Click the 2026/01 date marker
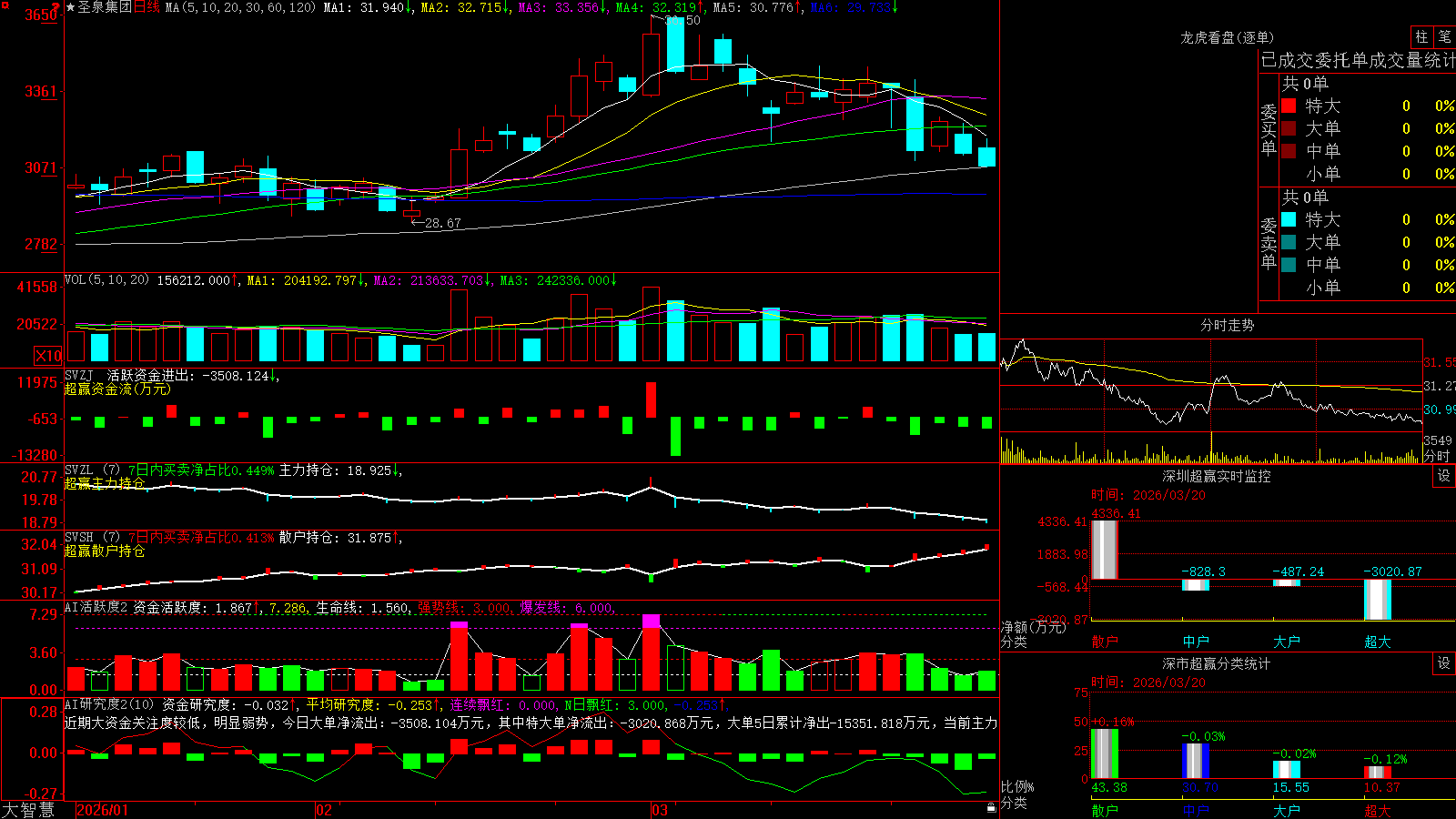 [x=102, y=810]
